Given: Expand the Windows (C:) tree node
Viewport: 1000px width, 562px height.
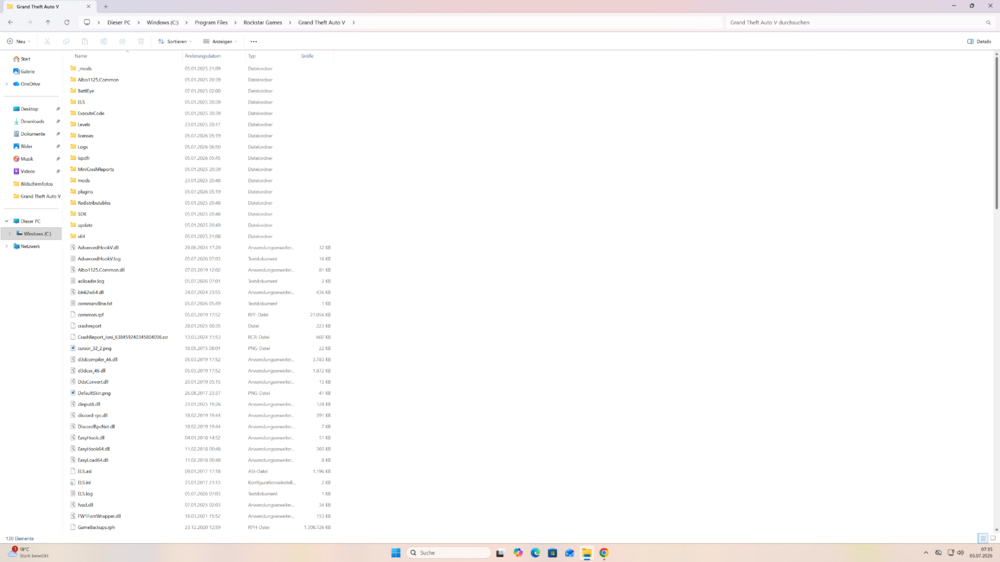Looking at the screenshot, I should (10, 233).
